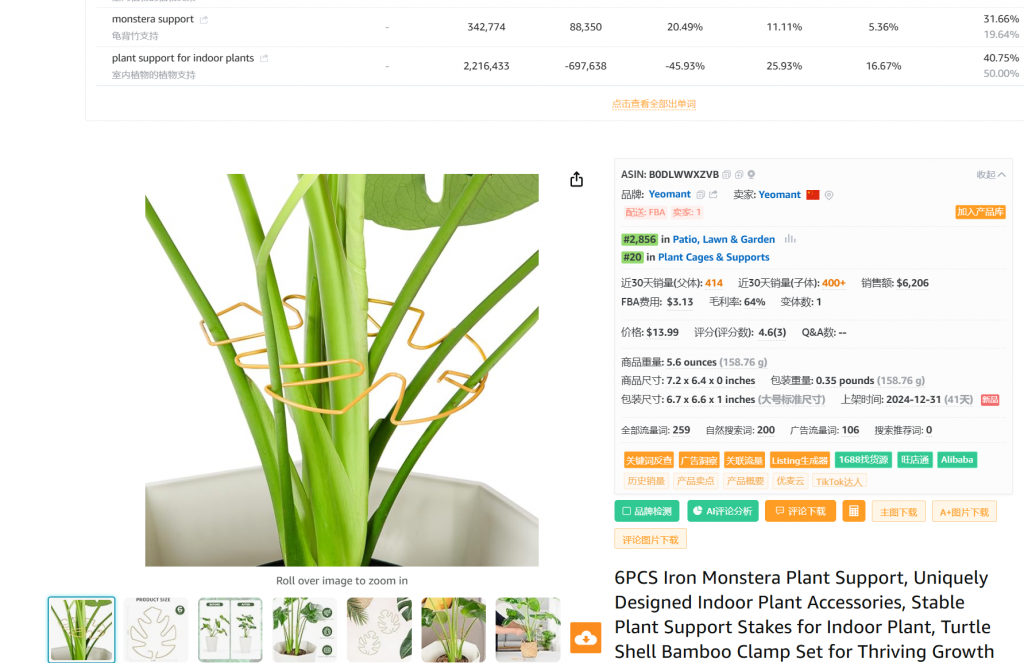Image resolution: width=1024 pixels, height=663 pixels.
Task: Select the 历史销量 tag
Action: [x=646, y=481]
